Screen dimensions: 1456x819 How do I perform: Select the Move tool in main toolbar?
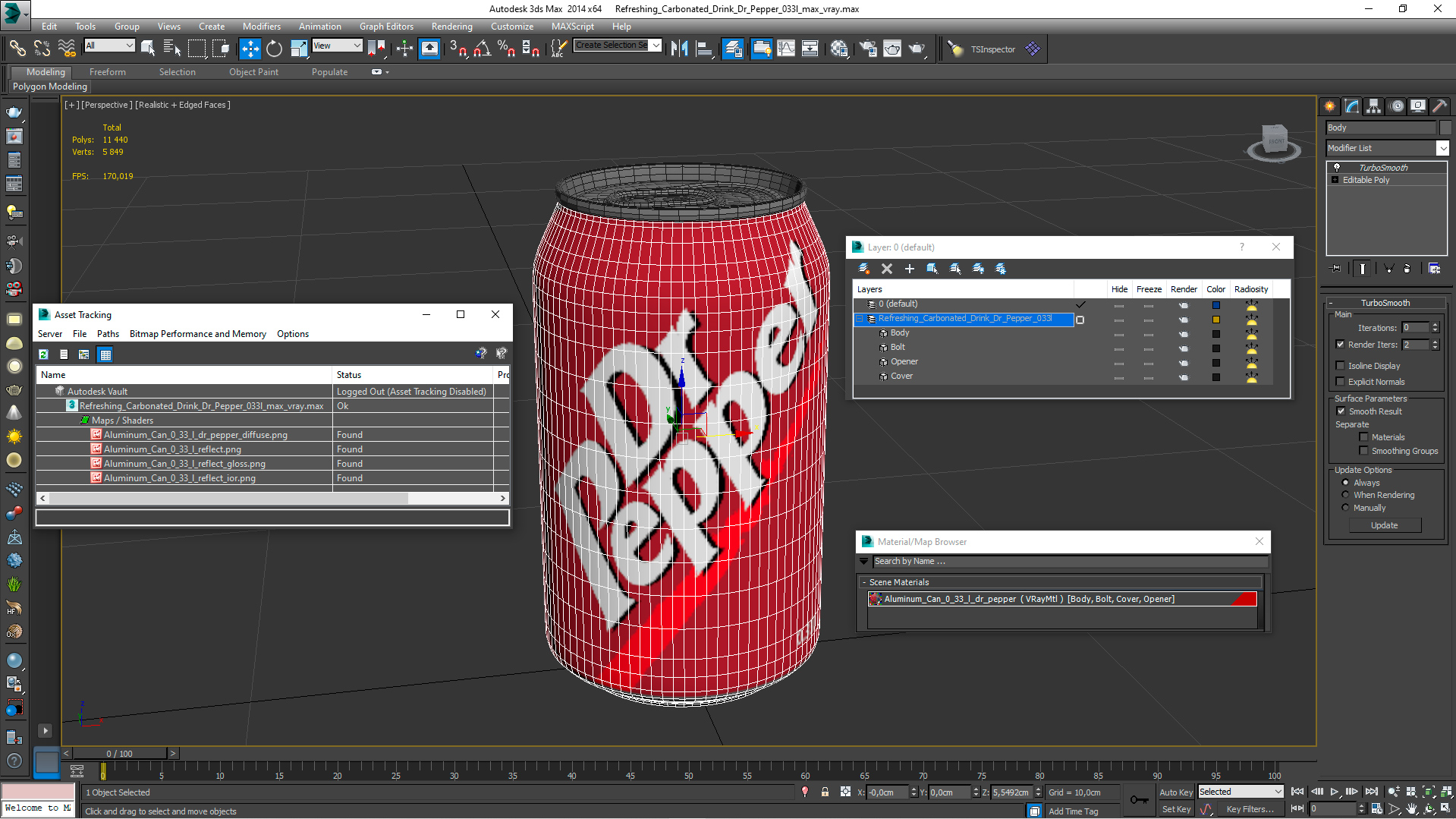coord(250,49)
